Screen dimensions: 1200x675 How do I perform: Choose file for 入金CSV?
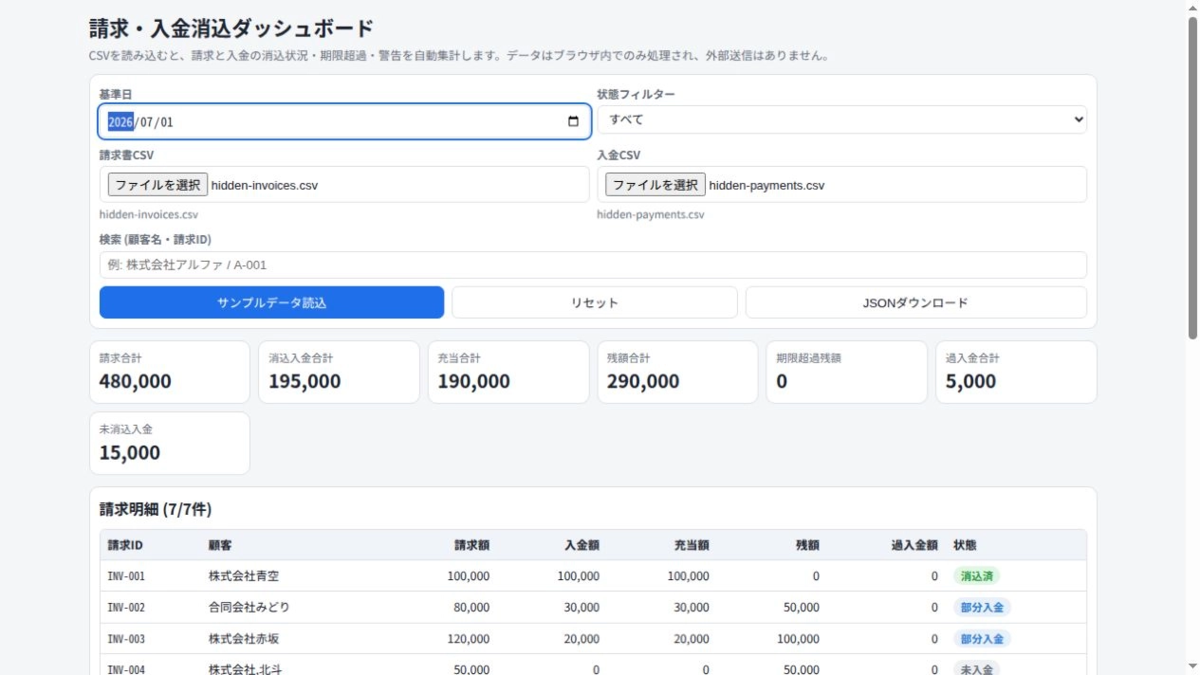tap(655, 184)
